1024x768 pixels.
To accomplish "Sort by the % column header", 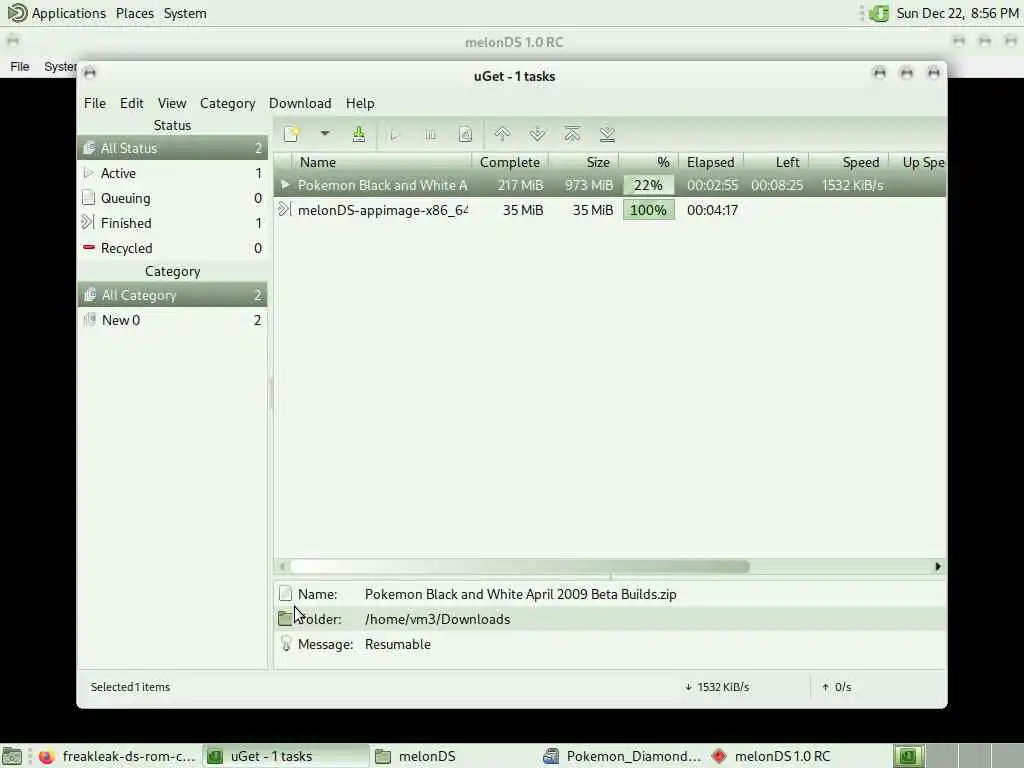I will pyautogui.click(x=648, y=162).
